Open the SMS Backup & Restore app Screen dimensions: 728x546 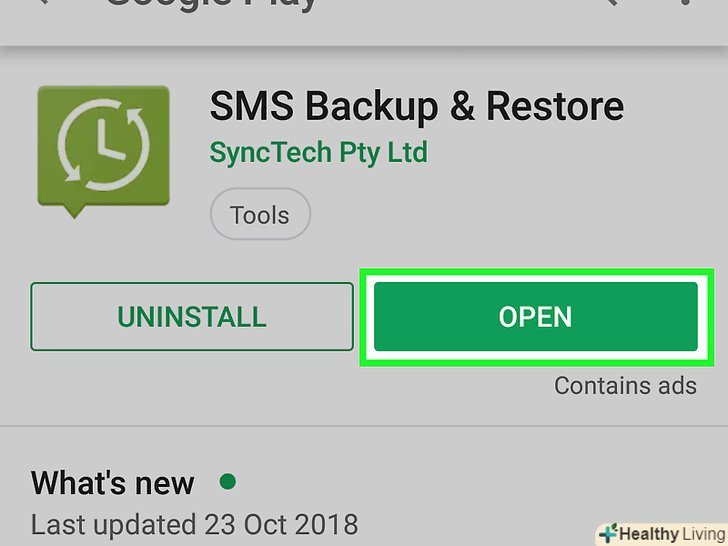click(535, 316)
